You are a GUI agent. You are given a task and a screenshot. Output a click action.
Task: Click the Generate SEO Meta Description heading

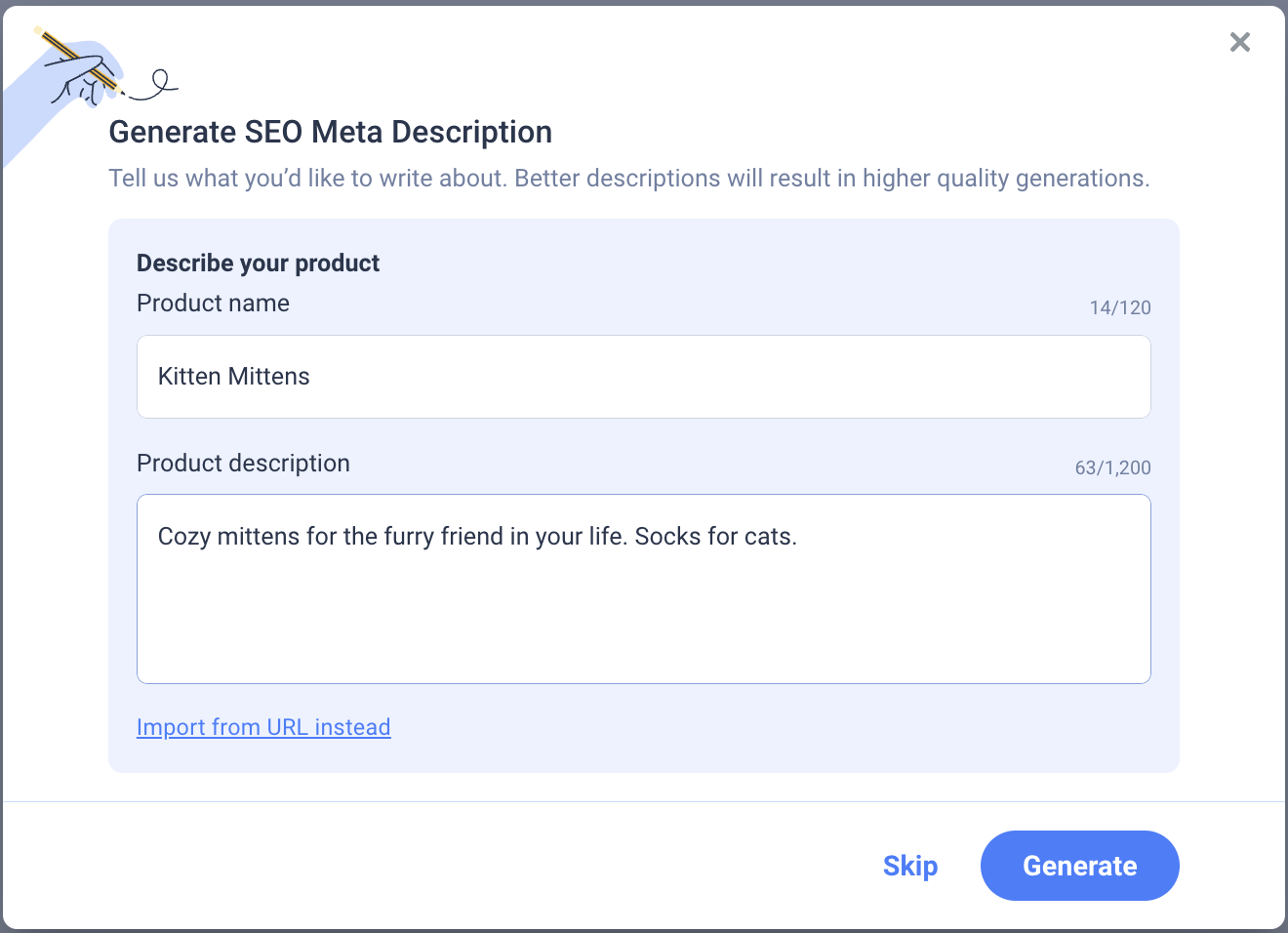[330, 132]
